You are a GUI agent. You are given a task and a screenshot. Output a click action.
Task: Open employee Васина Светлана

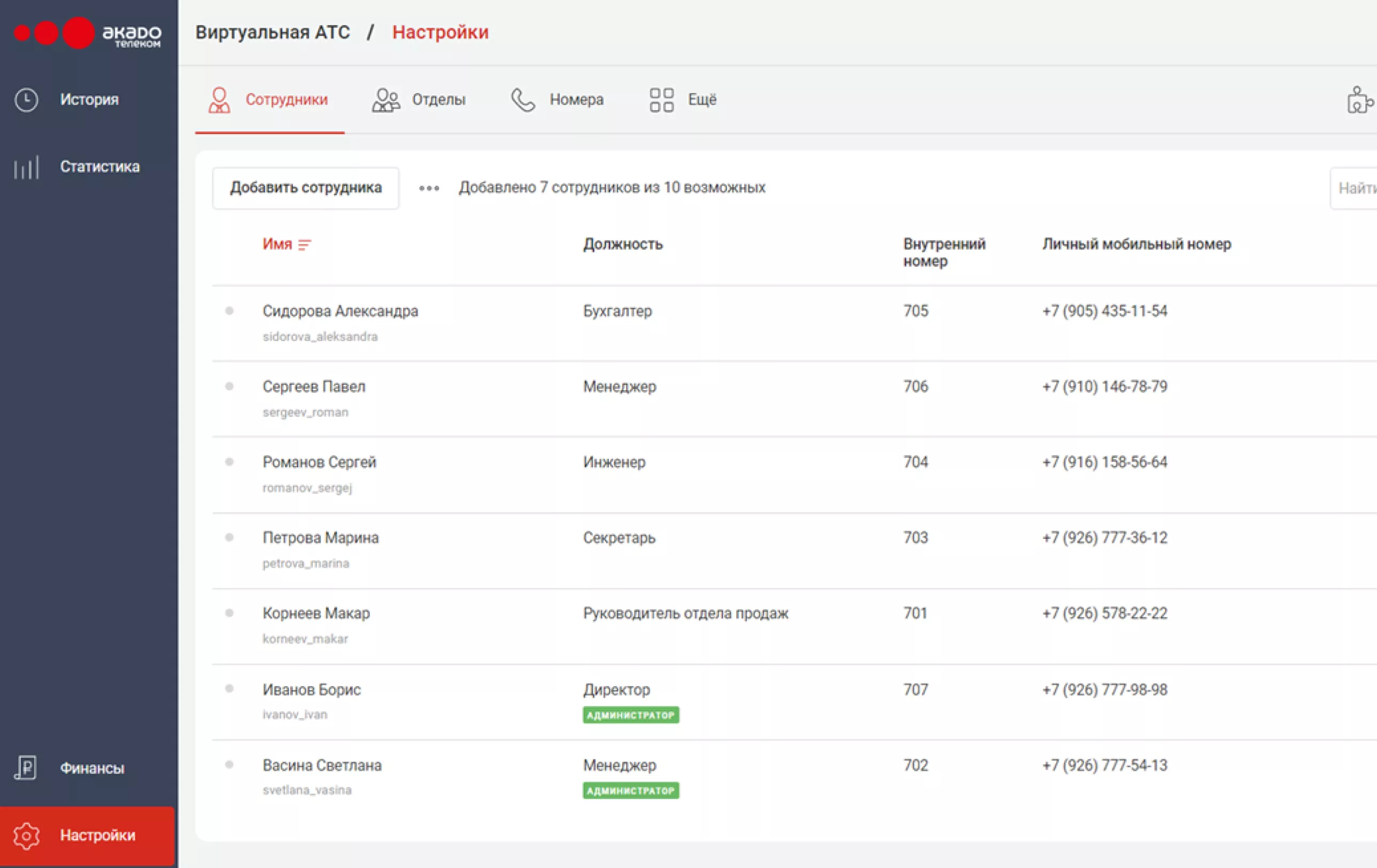coord(322,765)
